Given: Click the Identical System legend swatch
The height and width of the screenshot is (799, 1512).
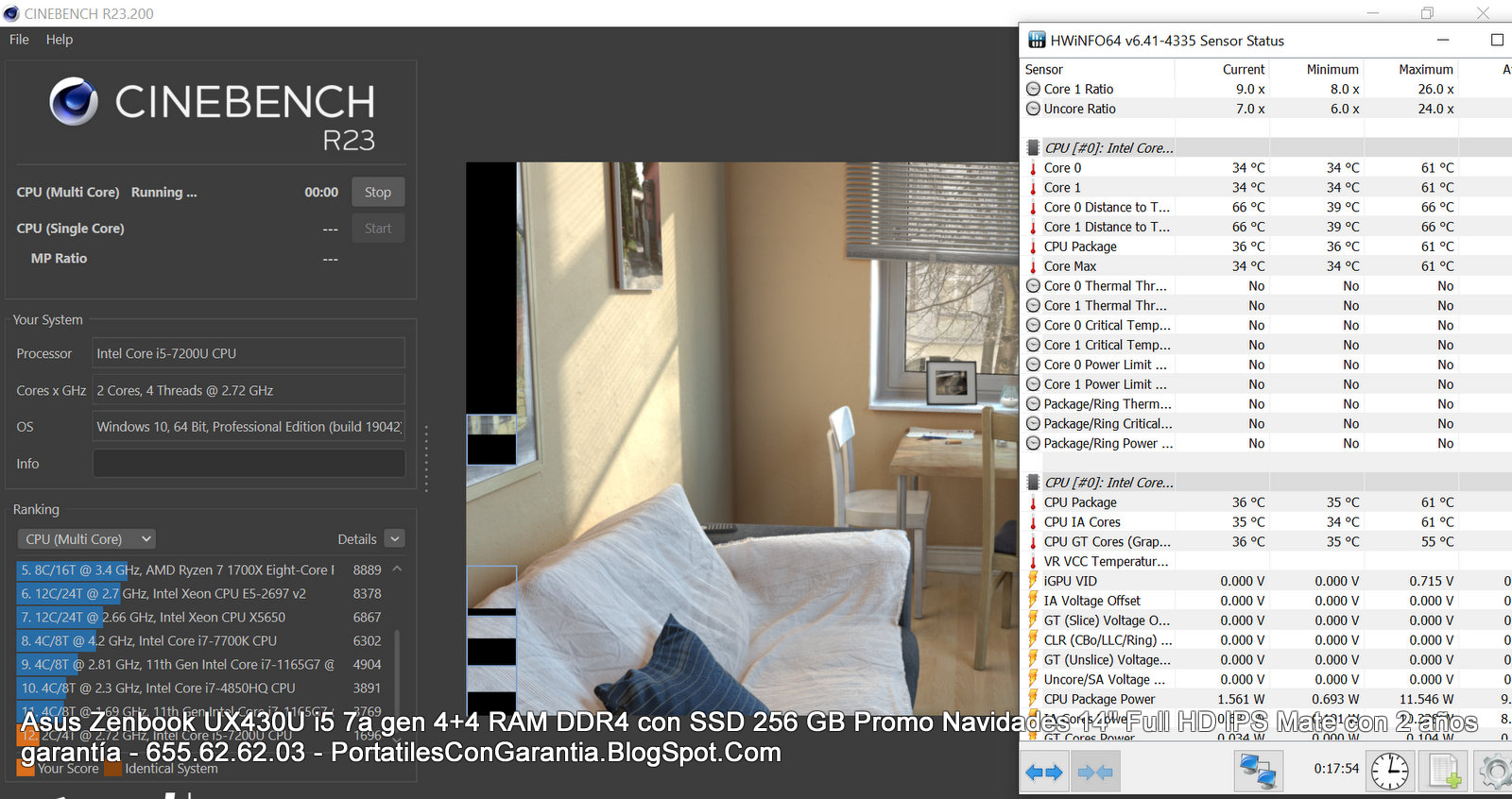Looking at the screenshot, I should point(113,769).
